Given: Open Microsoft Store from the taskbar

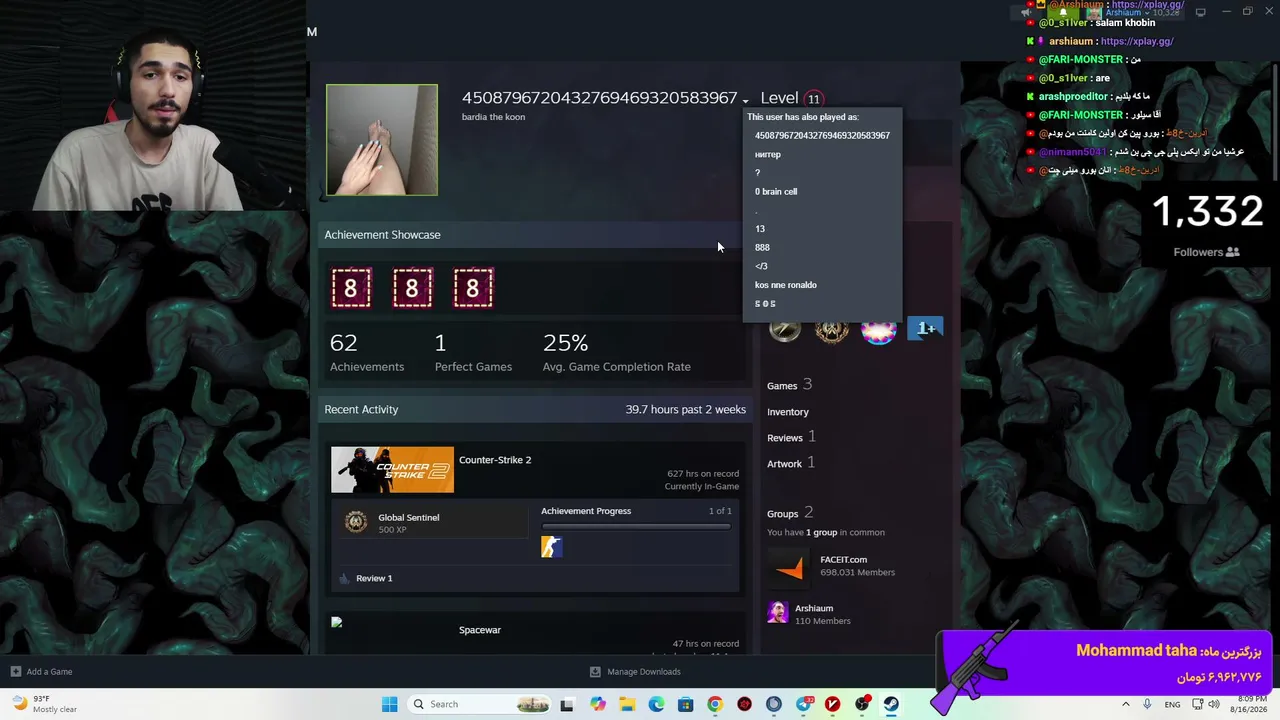Looking at the screenshot, I should tap(685, 704).
